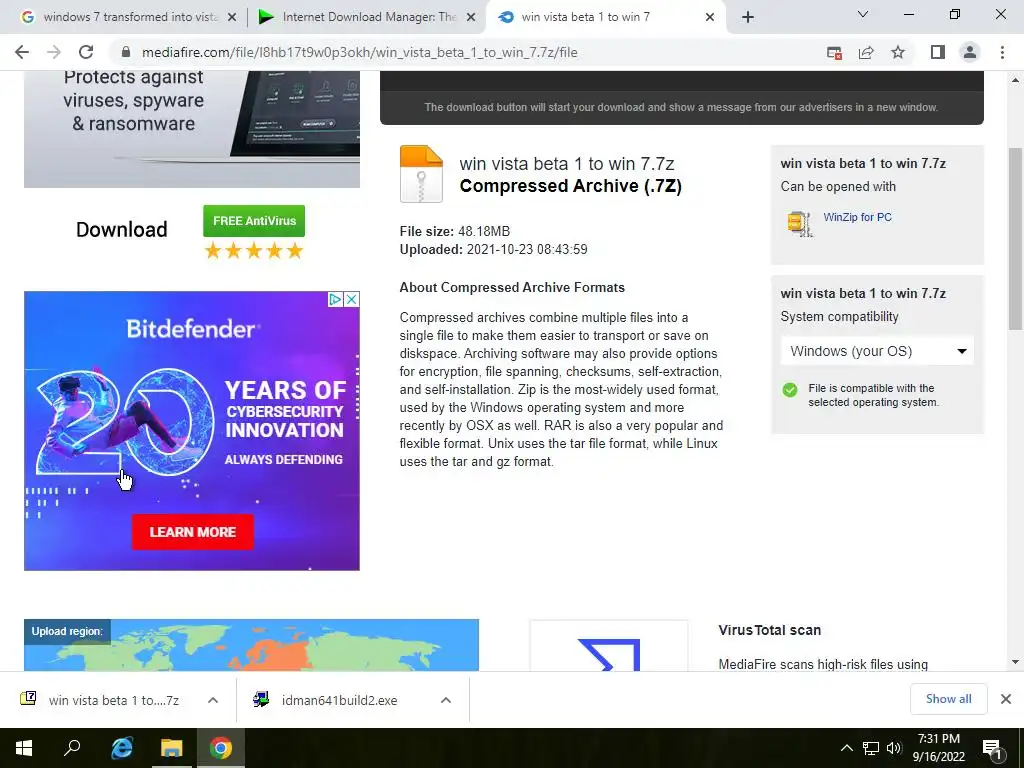
Task: Click the LEARN MORE Bitdefender button
Action: pos(193,532)
